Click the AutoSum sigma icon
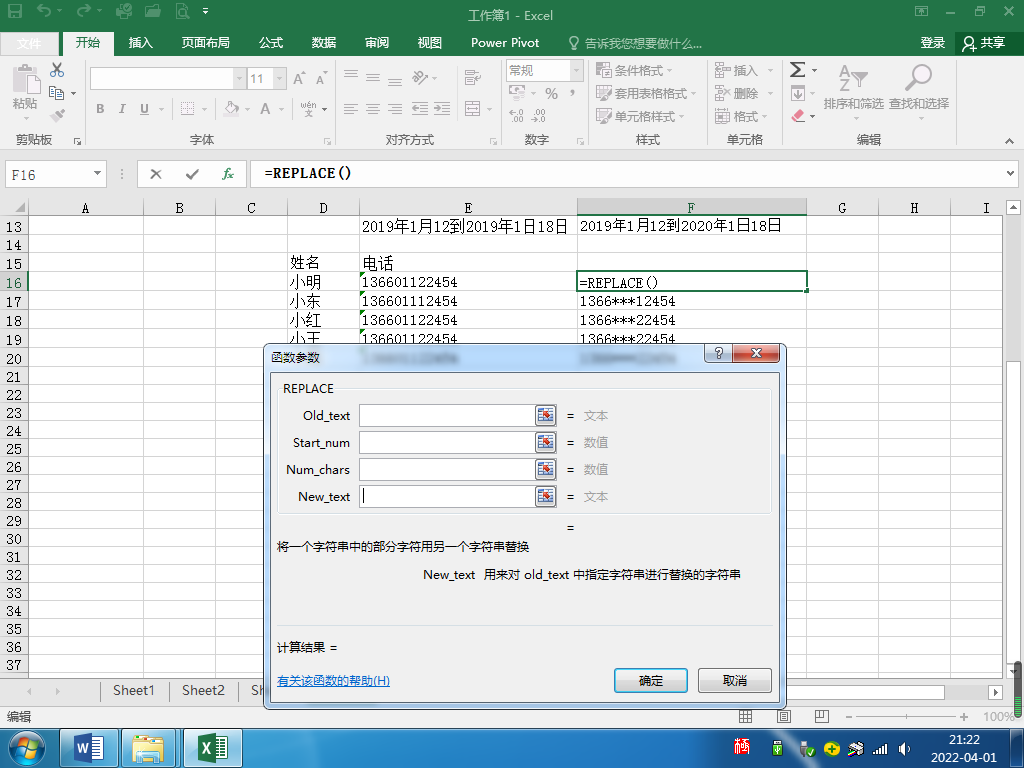This screenshot has width=1024, height=768. click(x=797, y=70)
